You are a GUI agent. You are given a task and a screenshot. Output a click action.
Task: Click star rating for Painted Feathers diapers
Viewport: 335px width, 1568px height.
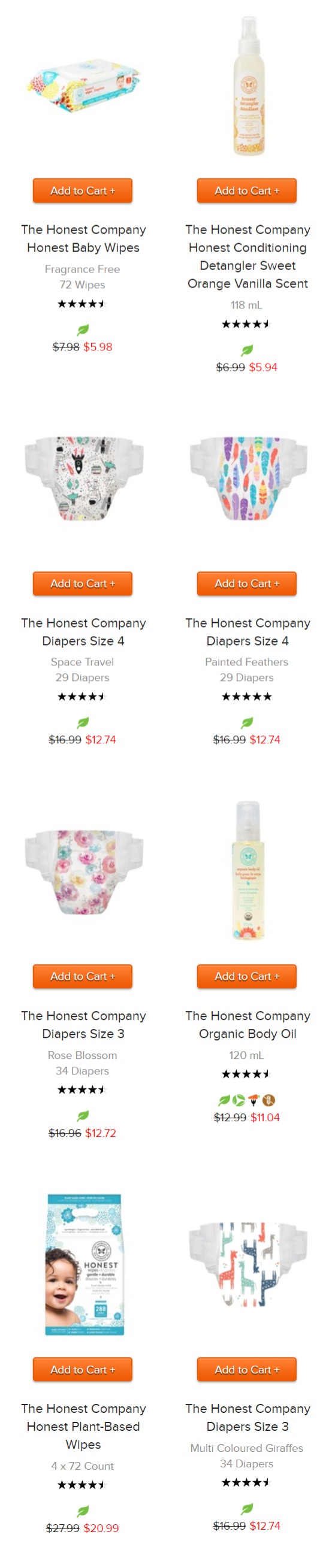point(247,697)
